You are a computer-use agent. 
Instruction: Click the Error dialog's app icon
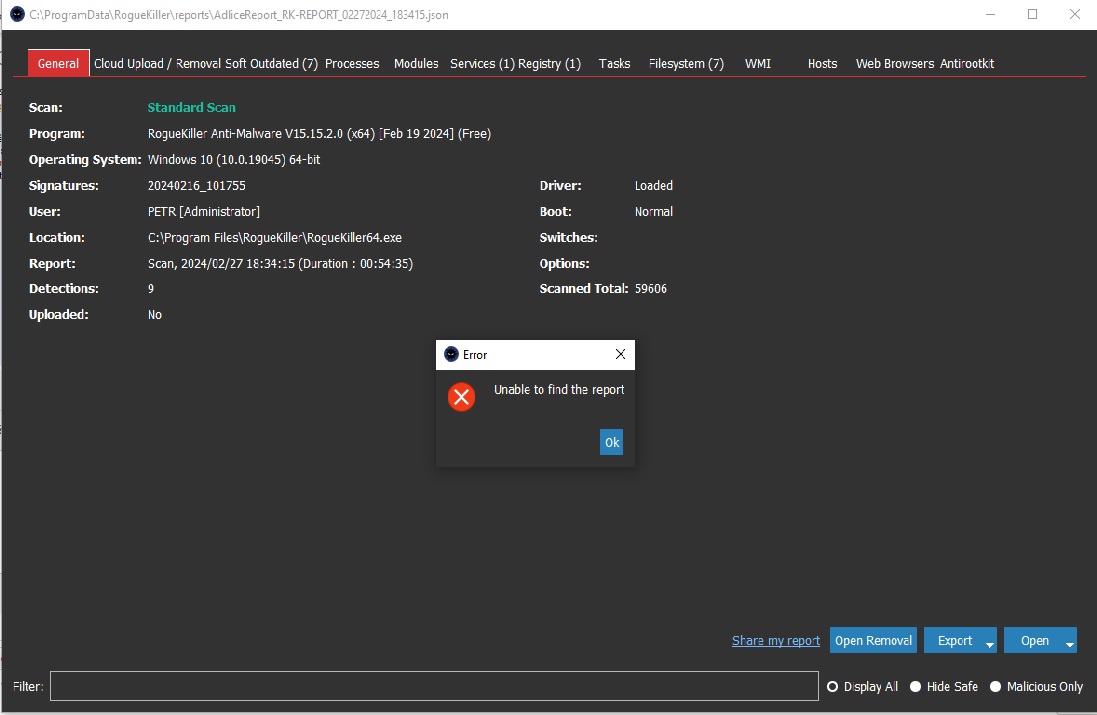(x=451, y=355)
